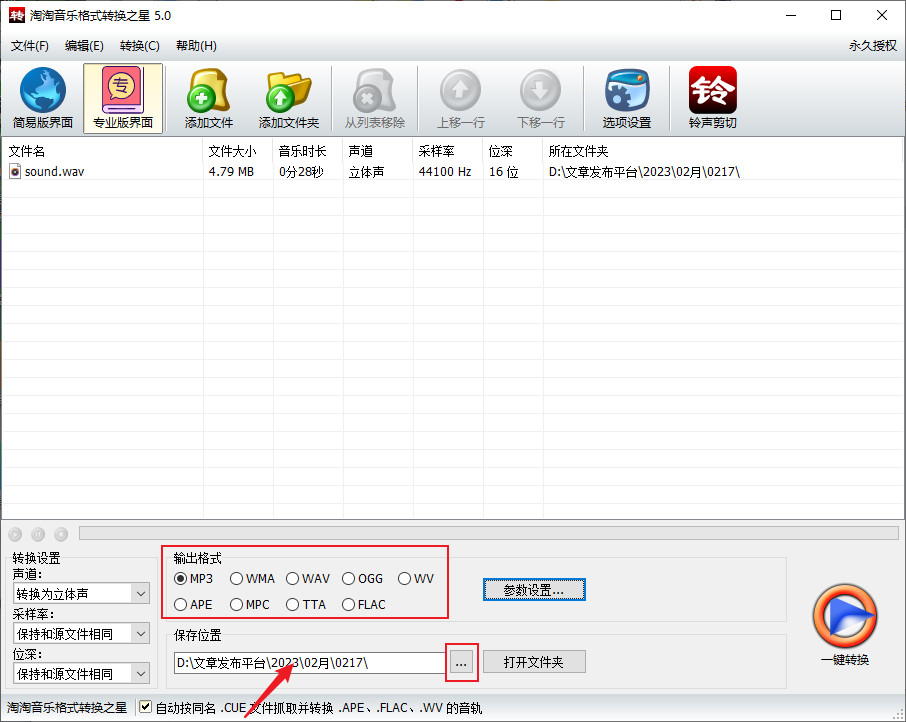
Task: Start conversion with 一键转换 button
Action: point(845,626)
